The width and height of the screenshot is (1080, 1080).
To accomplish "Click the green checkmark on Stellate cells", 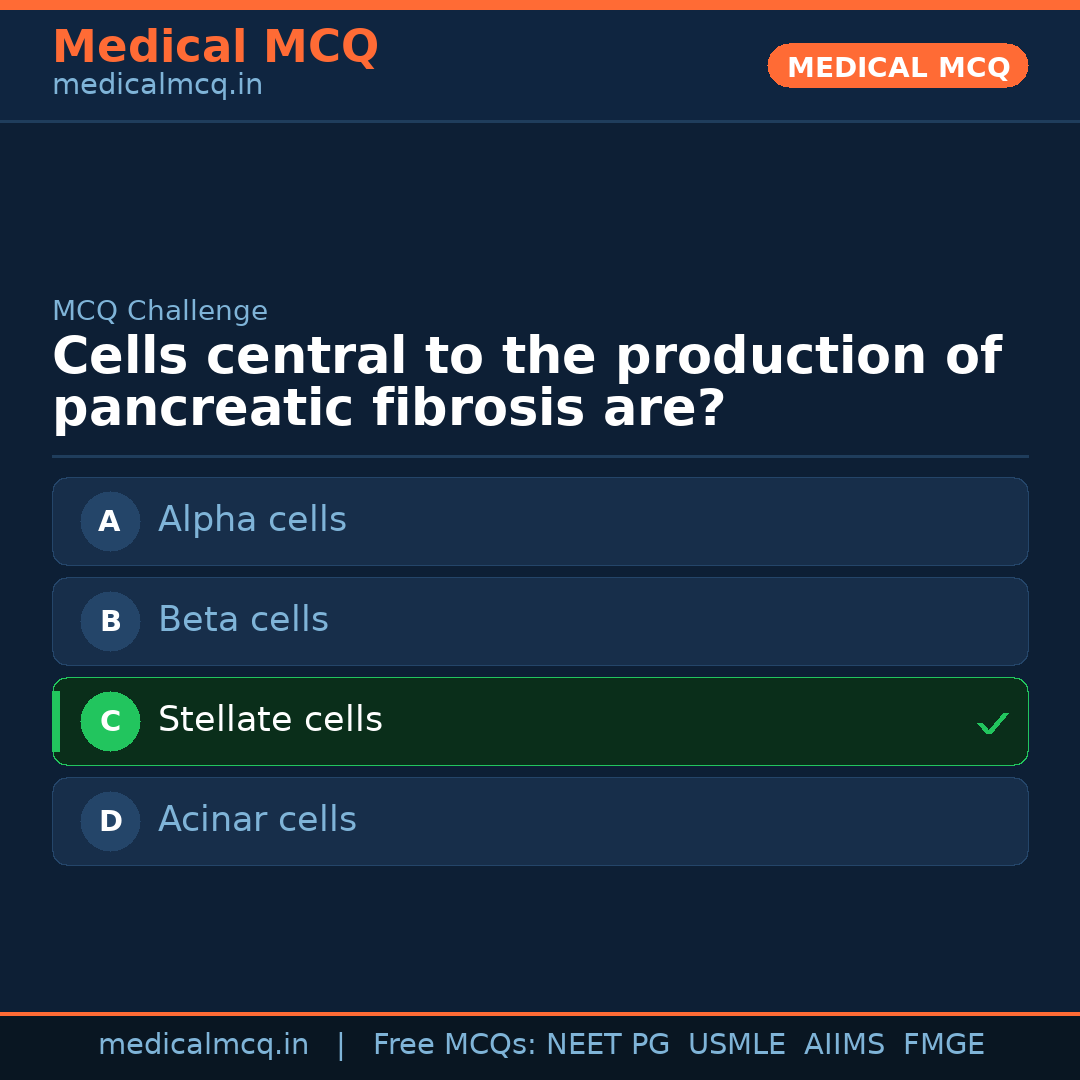I will point(993,722).
